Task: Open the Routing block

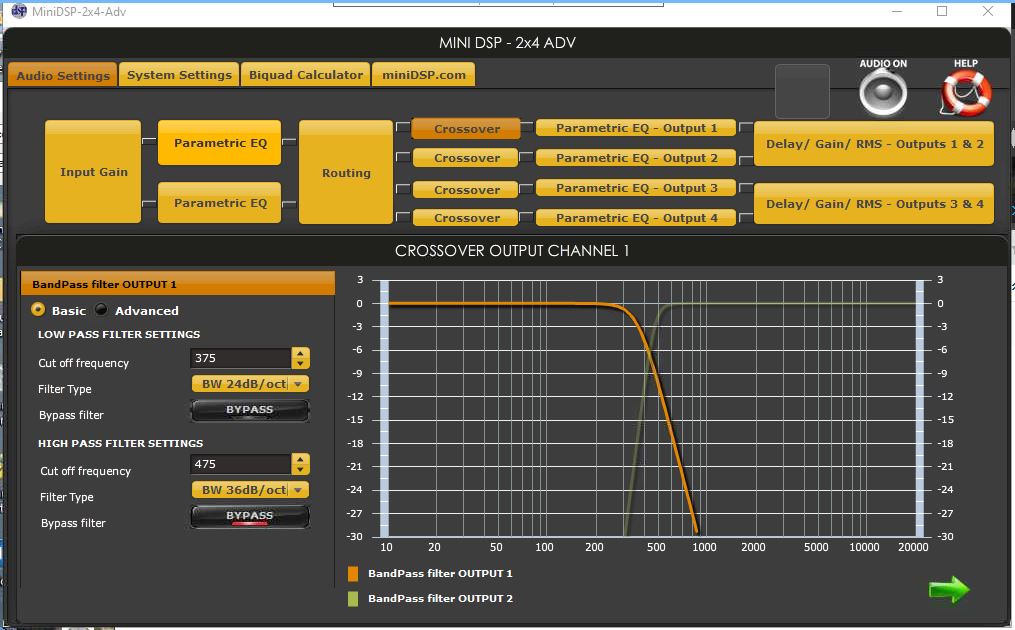Action: click(346, 172)
